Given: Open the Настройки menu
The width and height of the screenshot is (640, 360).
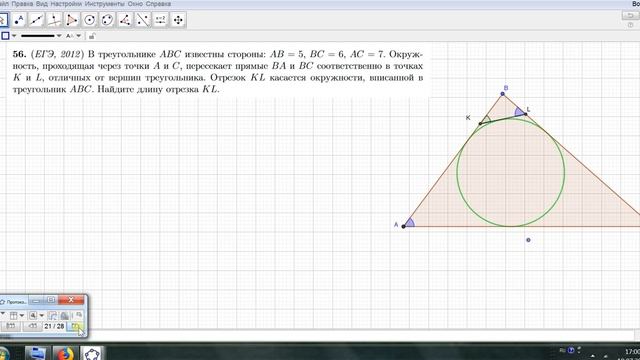Looking at the screenshot, I should pos(66,4).
